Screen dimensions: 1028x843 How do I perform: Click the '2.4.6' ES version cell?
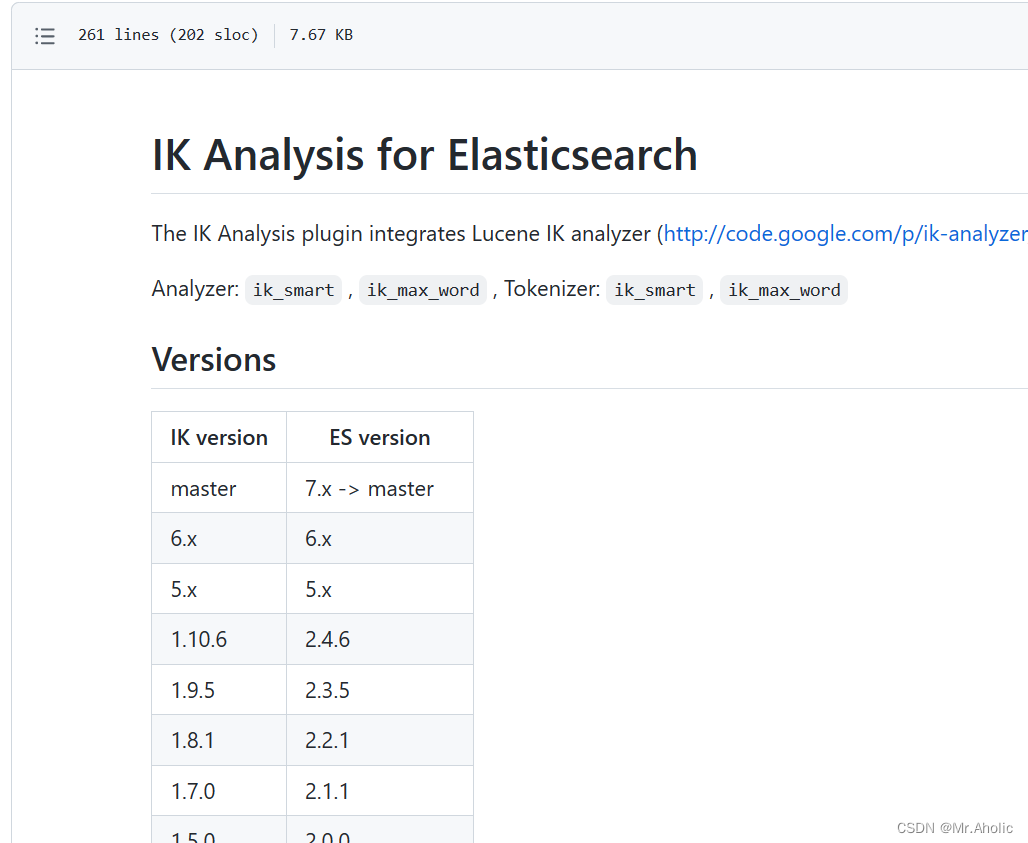[380, 639]
